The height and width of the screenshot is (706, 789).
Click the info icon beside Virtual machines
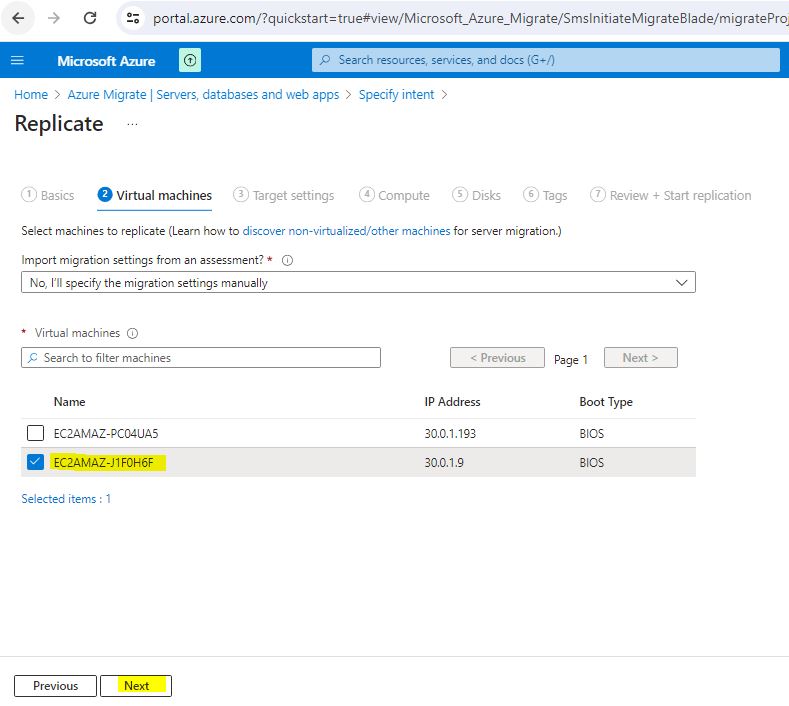[x=132, y=334]
